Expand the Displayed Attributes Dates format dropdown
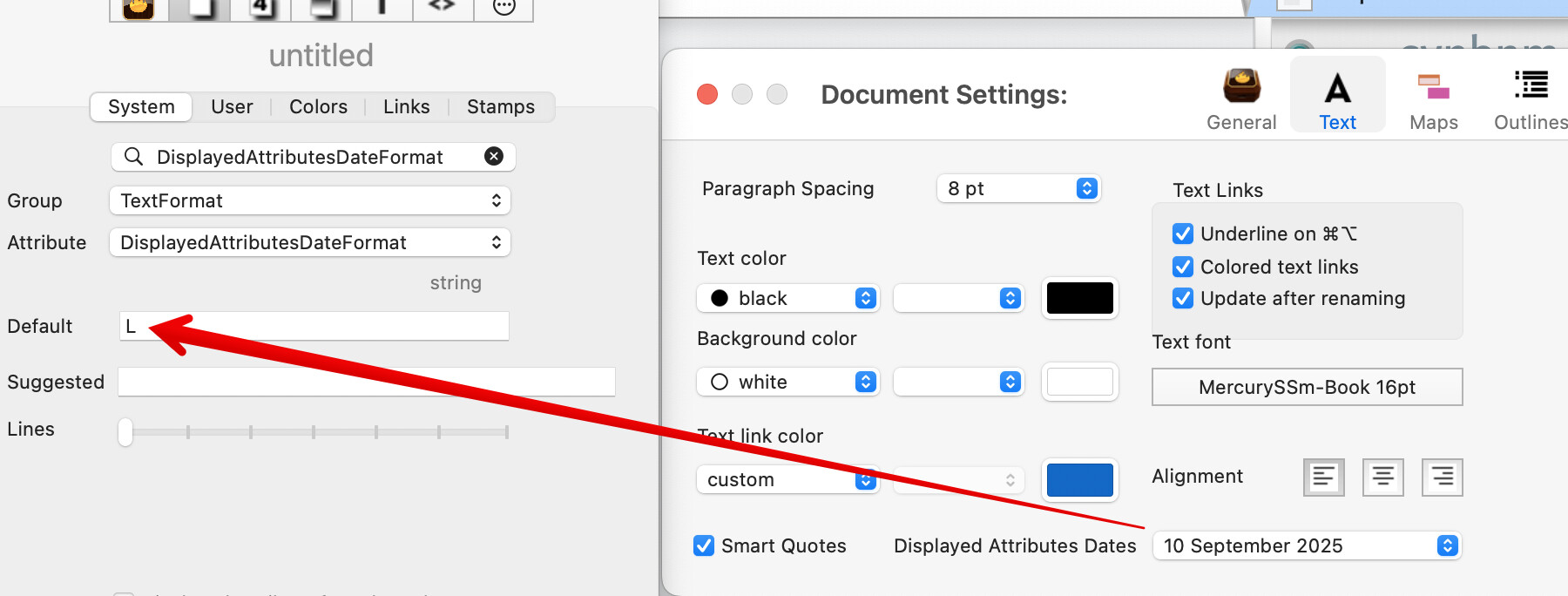The width and height of the screenshot is (1568, 596). click(x=1307, y=545)
